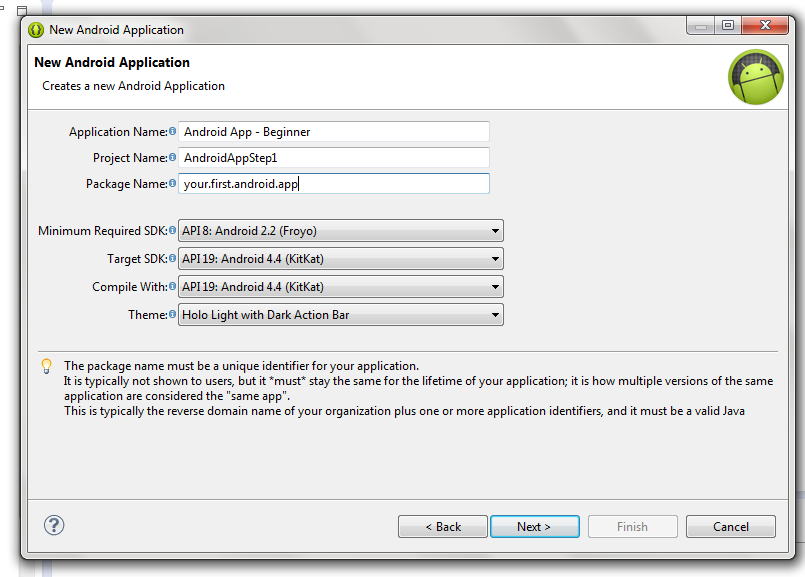Click the 'Target SDK:' label
805x577 pixels.
click(137, 259)
